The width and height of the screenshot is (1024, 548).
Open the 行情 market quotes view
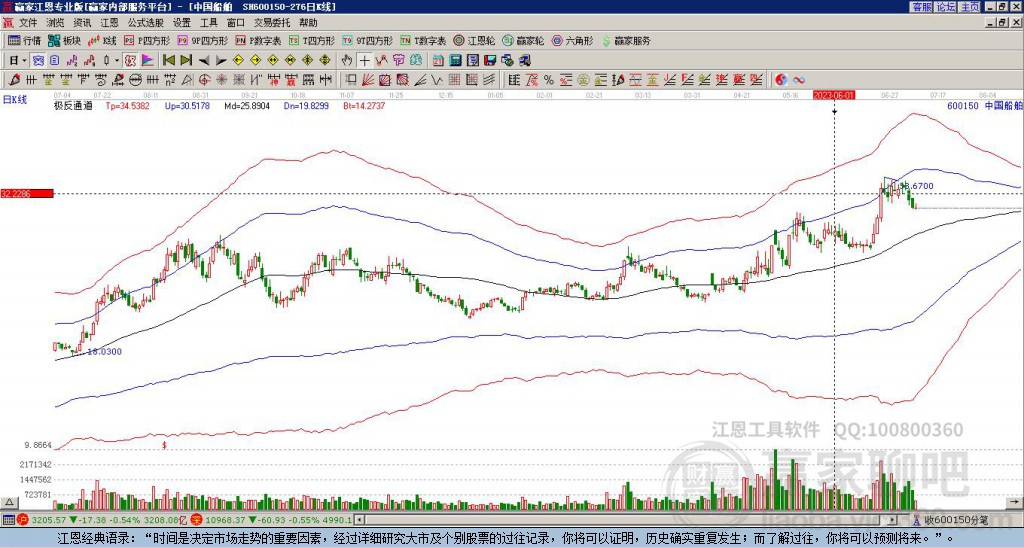tap(24, 40)
